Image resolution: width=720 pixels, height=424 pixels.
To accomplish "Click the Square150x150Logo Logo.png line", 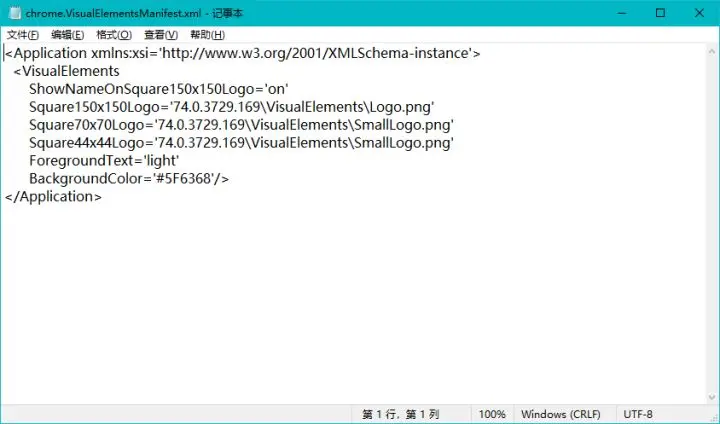I will (231, 107).
